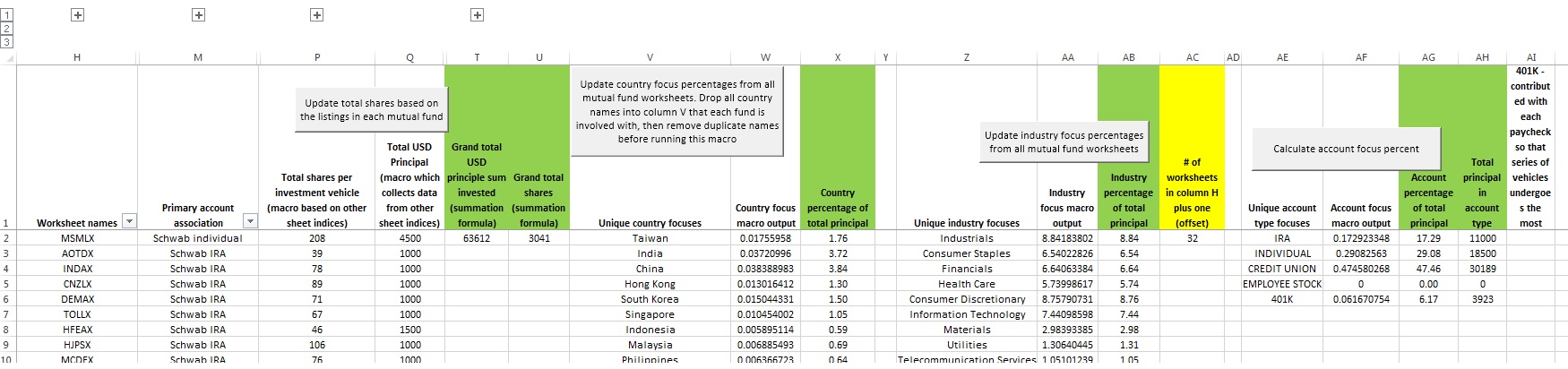Screen dimensions: 1568x369
Task: Click the yellow cell containing 32
Action: [1192, 238]
